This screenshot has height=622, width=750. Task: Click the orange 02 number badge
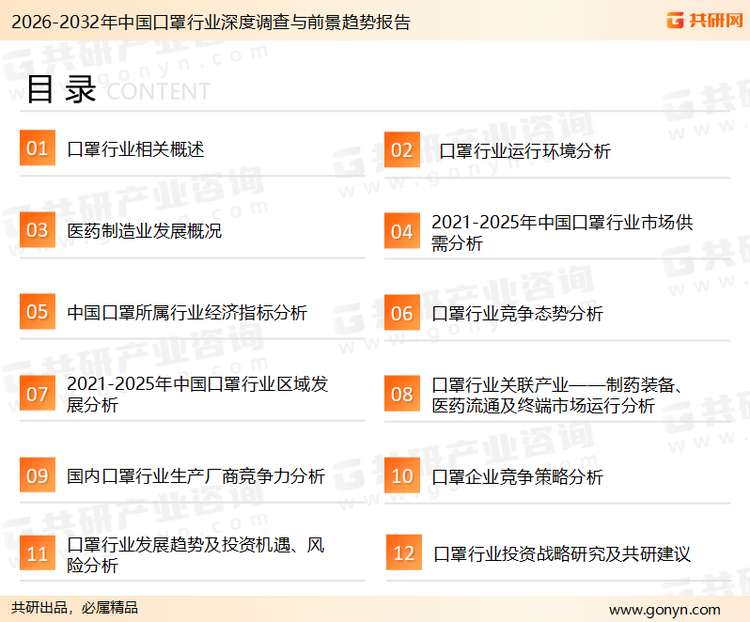[402, 150]
